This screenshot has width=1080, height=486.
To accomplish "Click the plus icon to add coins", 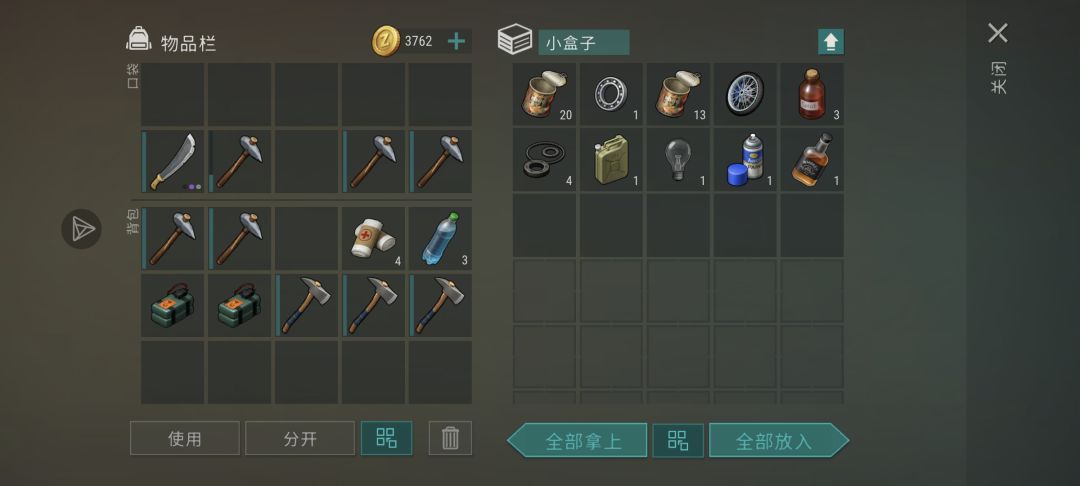I will (456, 41).
